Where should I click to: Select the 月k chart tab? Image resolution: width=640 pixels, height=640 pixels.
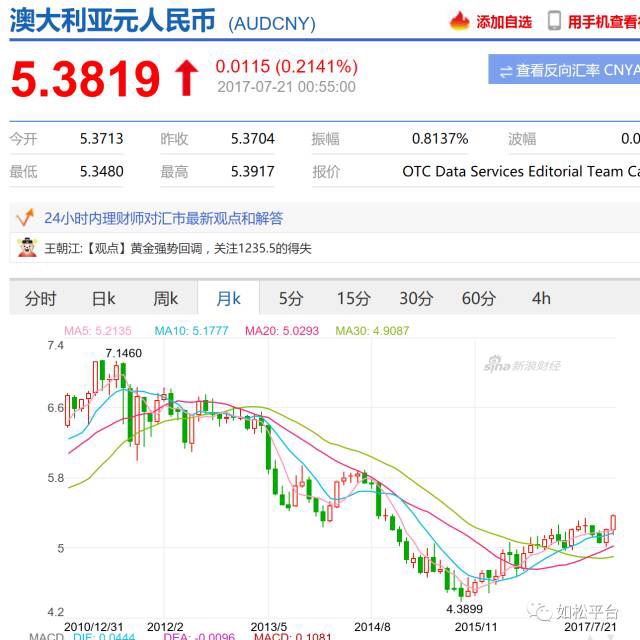coord(229,298)
